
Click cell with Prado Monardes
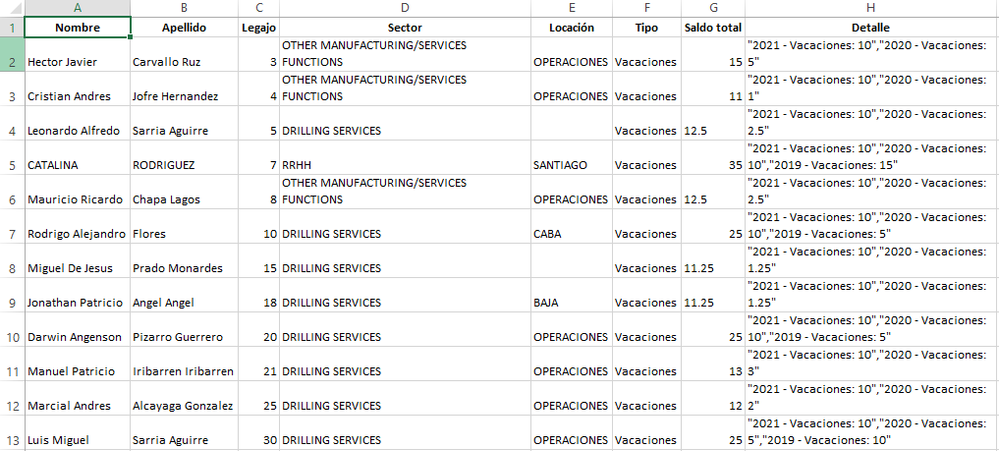click(184, 261)
